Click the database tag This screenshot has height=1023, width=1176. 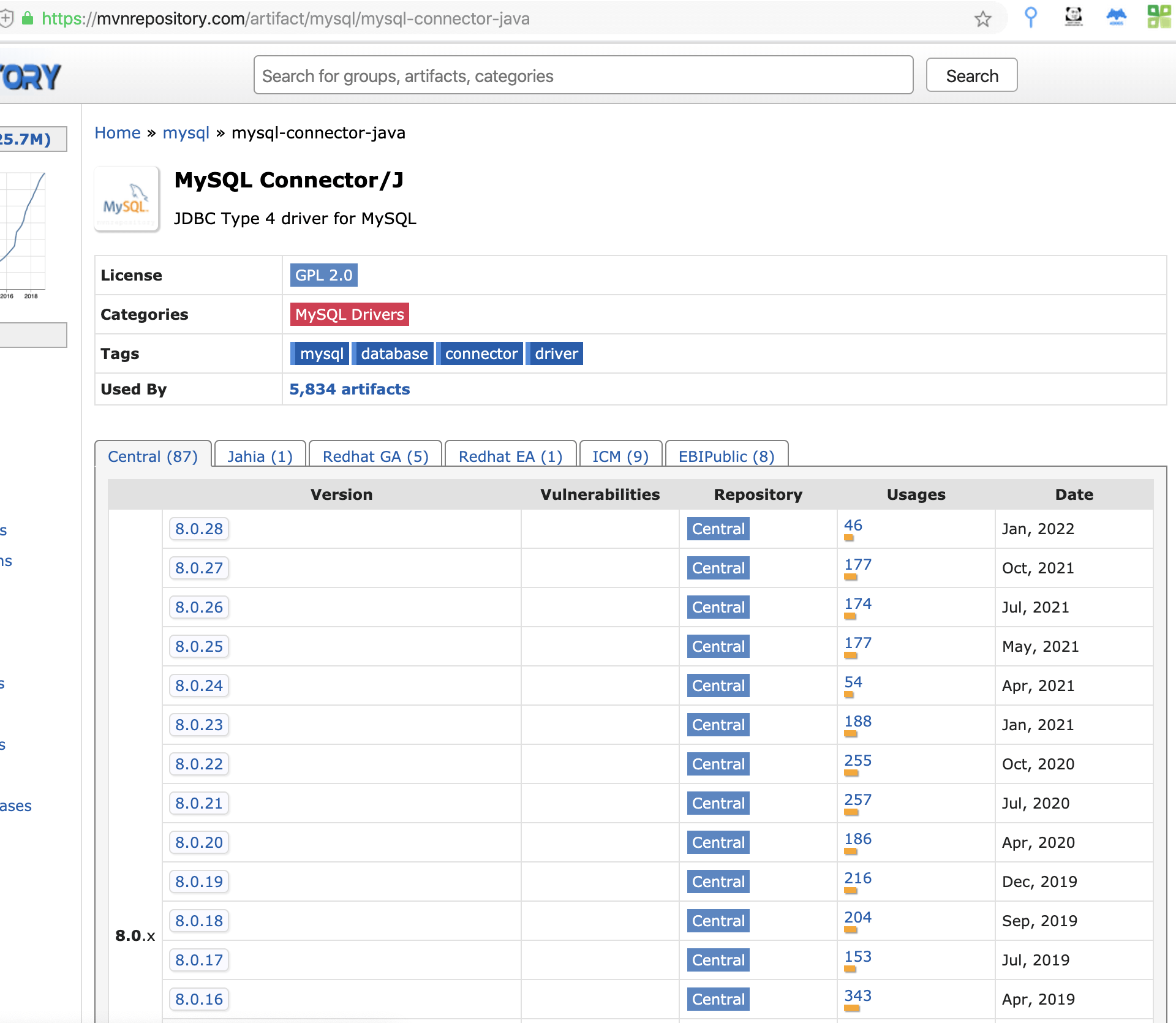pyautogui.click(x=394, y=353)
